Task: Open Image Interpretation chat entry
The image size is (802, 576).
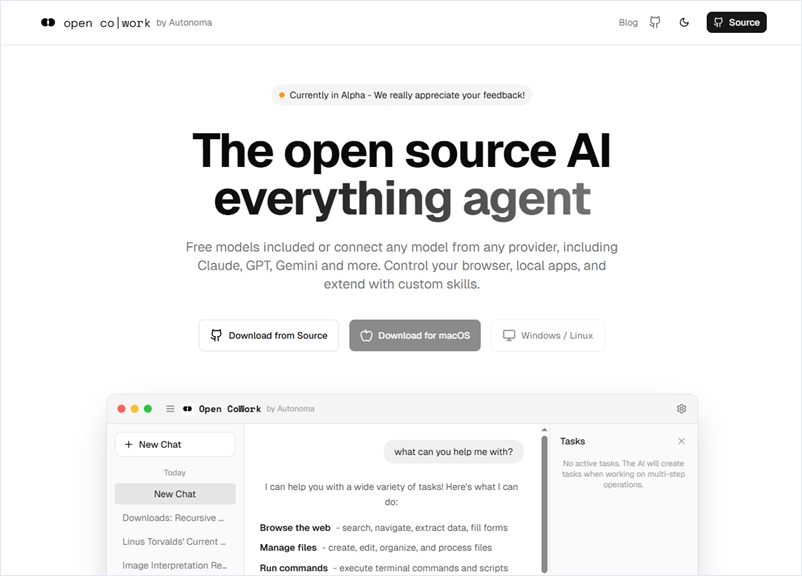Action: pos(174,566)
